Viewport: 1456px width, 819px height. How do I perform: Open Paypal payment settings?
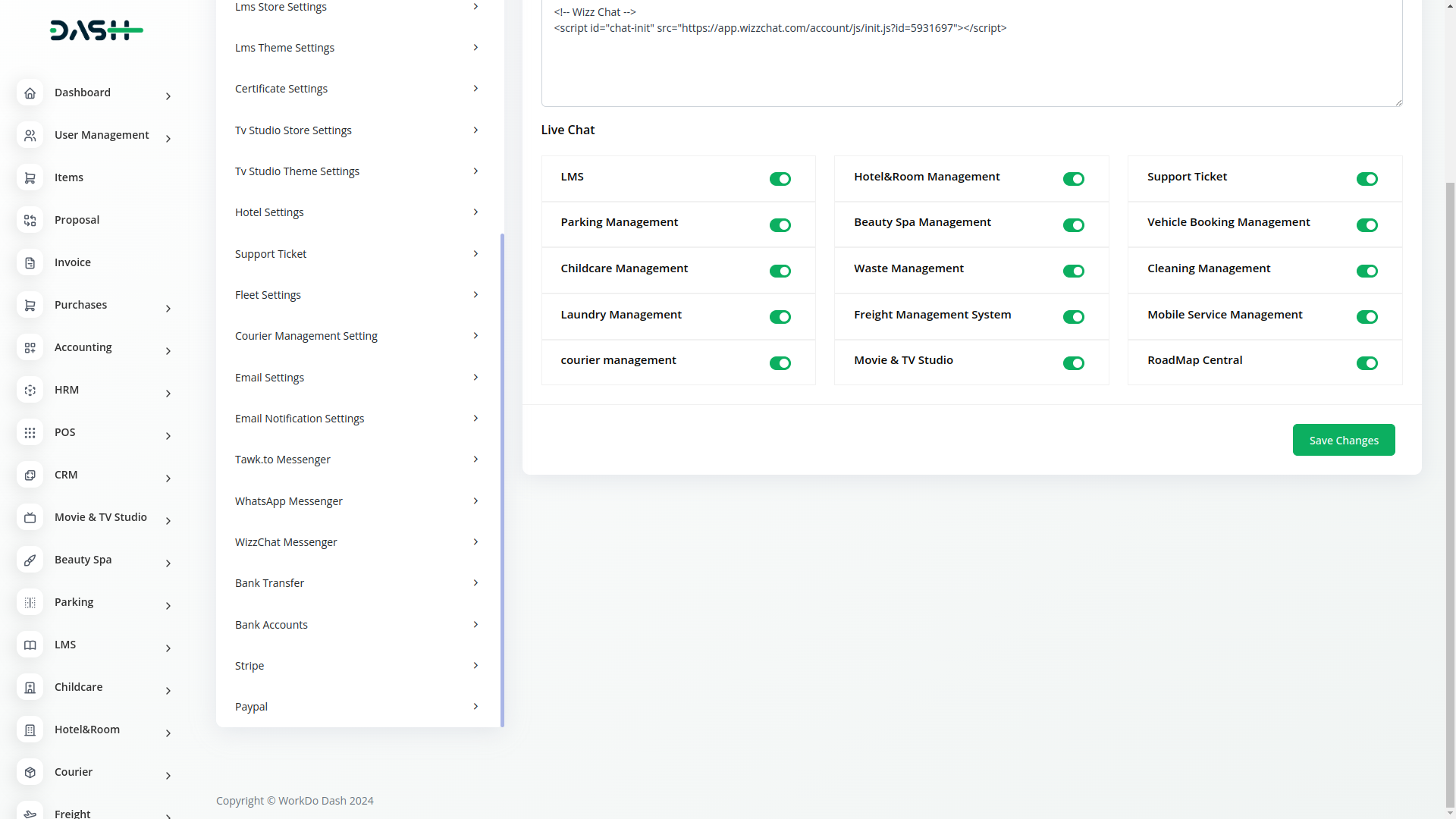pos(357,707)
